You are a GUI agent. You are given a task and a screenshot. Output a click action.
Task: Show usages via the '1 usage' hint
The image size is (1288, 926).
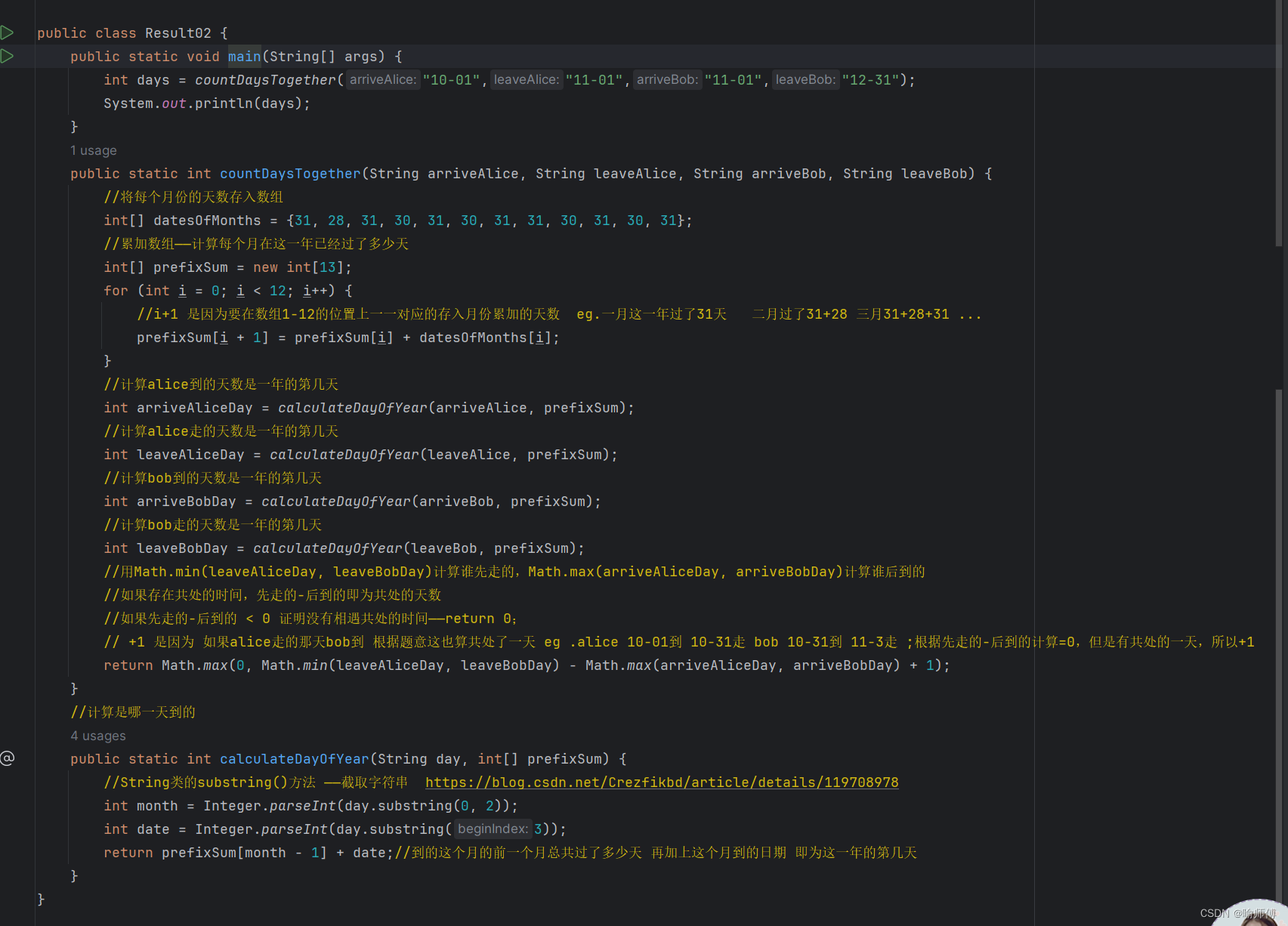94,150
